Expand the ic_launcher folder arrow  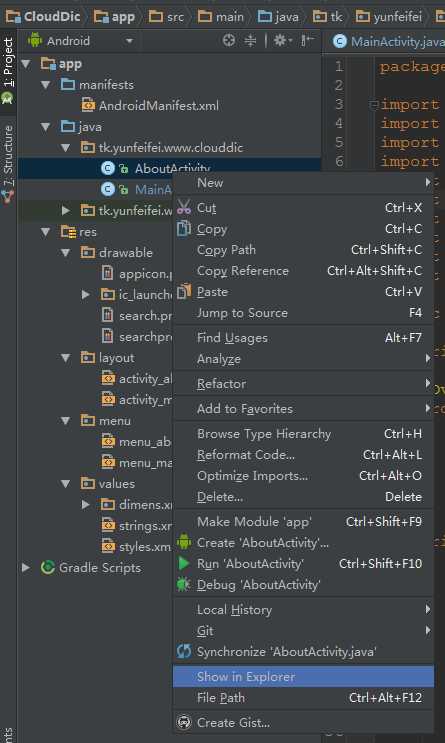tap(86, 294)
